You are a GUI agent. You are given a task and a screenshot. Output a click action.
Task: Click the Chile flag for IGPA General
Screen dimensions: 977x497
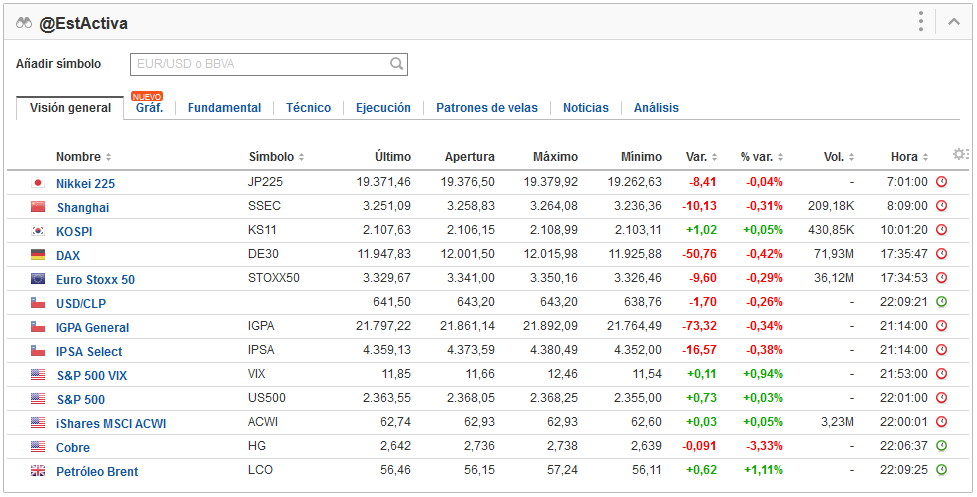pyautogui.click(x=38, y=326)
